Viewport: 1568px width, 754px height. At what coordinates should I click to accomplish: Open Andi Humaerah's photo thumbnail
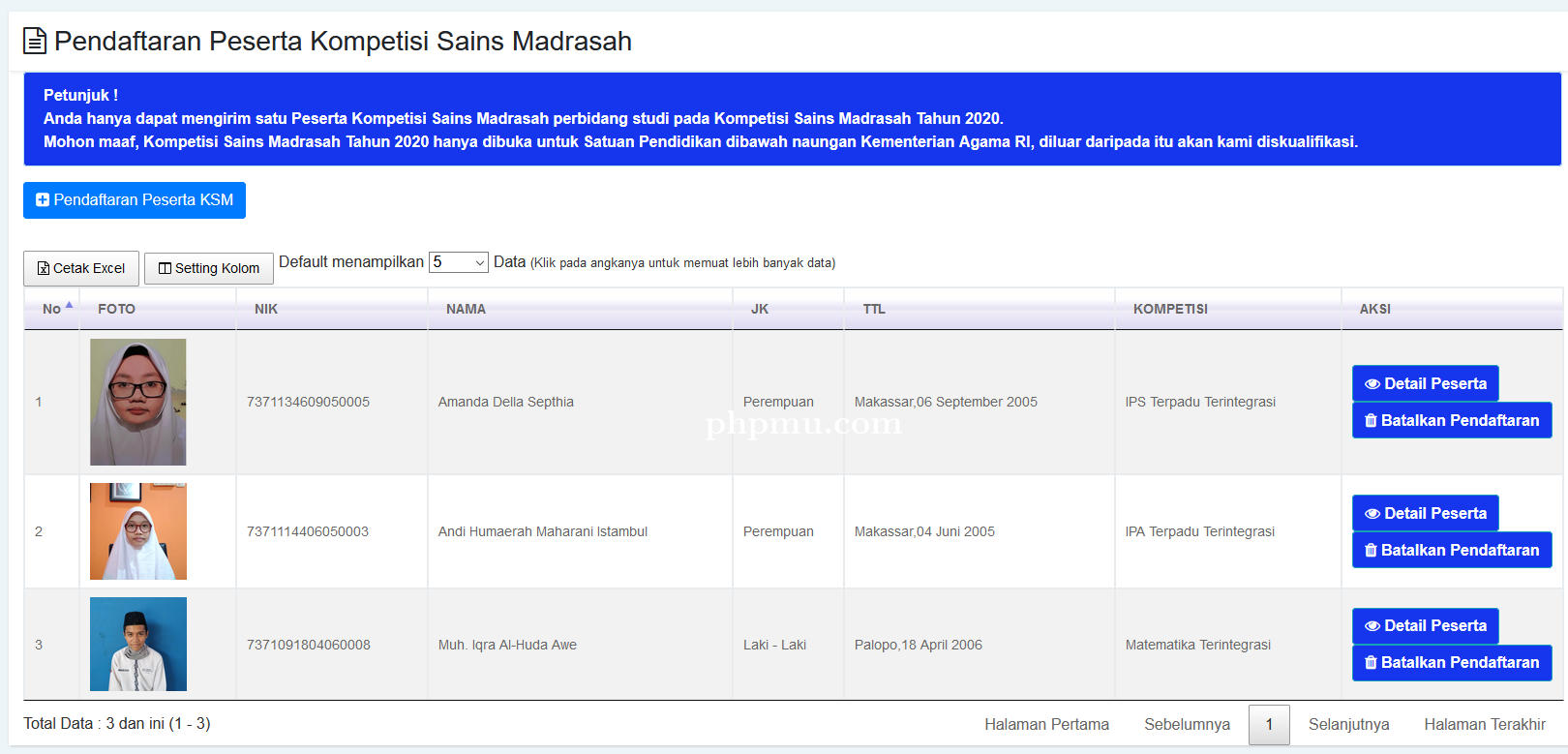click(138, 531)
